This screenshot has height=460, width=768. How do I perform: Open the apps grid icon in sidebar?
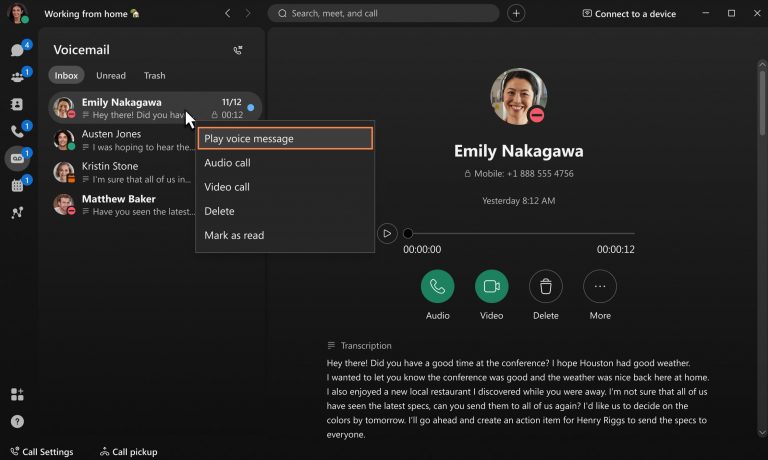17,394
